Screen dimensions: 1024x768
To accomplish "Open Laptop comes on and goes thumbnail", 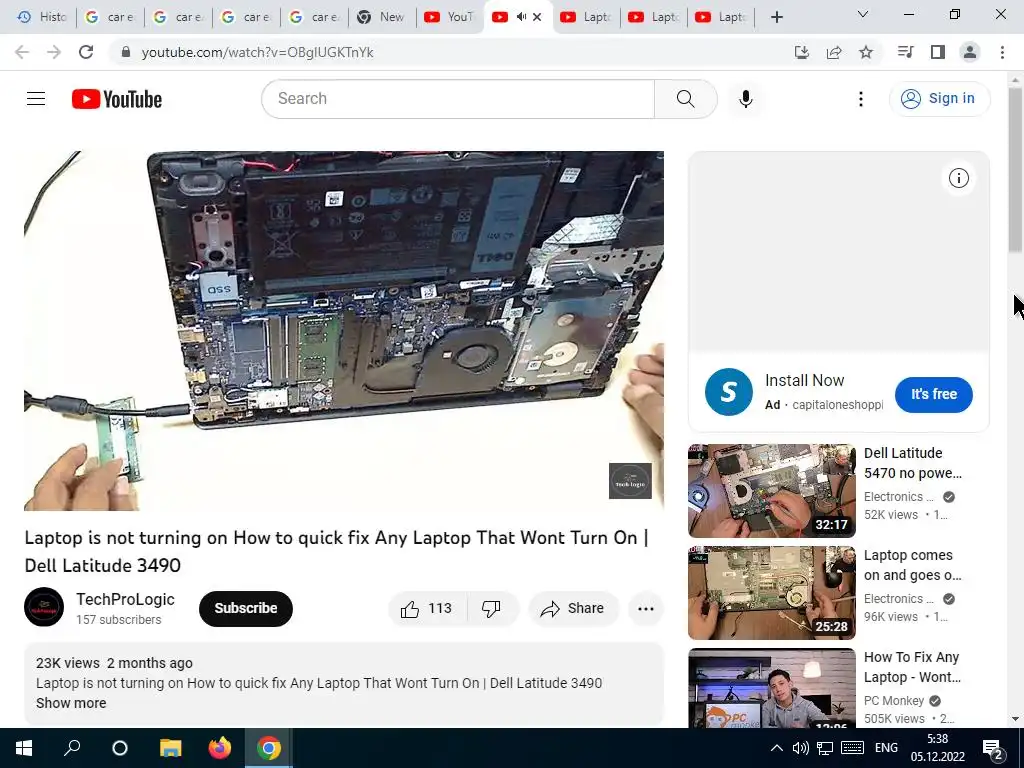I will pos(772,593).
